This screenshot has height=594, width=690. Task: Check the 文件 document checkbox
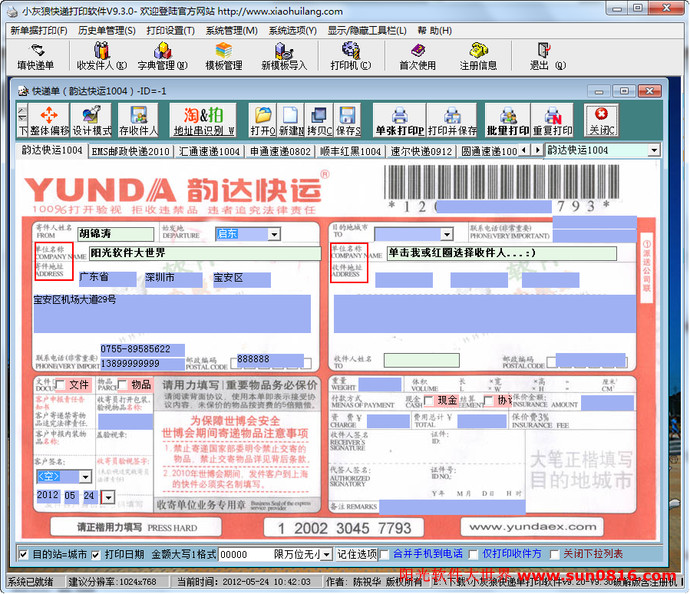click(60, 385)
